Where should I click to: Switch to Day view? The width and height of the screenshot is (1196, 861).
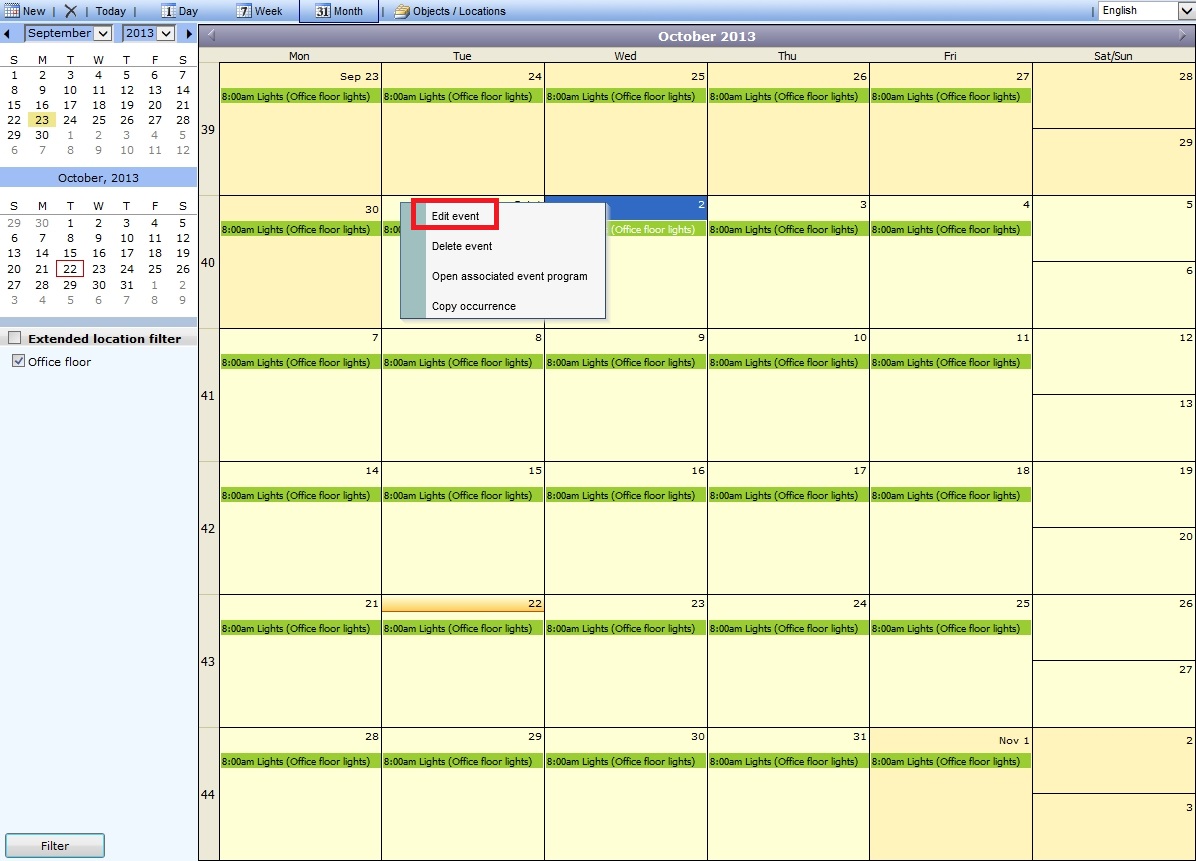[x=180, y=11]
